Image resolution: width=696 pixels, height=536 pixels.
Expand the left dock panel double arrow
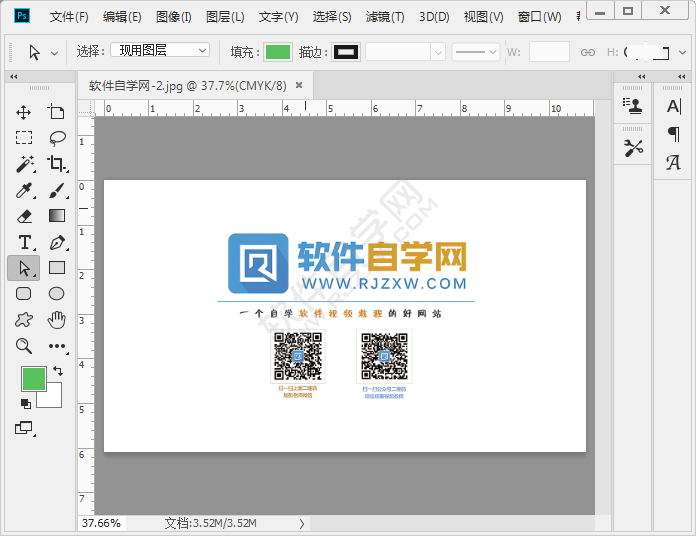(x=641, y=76)
